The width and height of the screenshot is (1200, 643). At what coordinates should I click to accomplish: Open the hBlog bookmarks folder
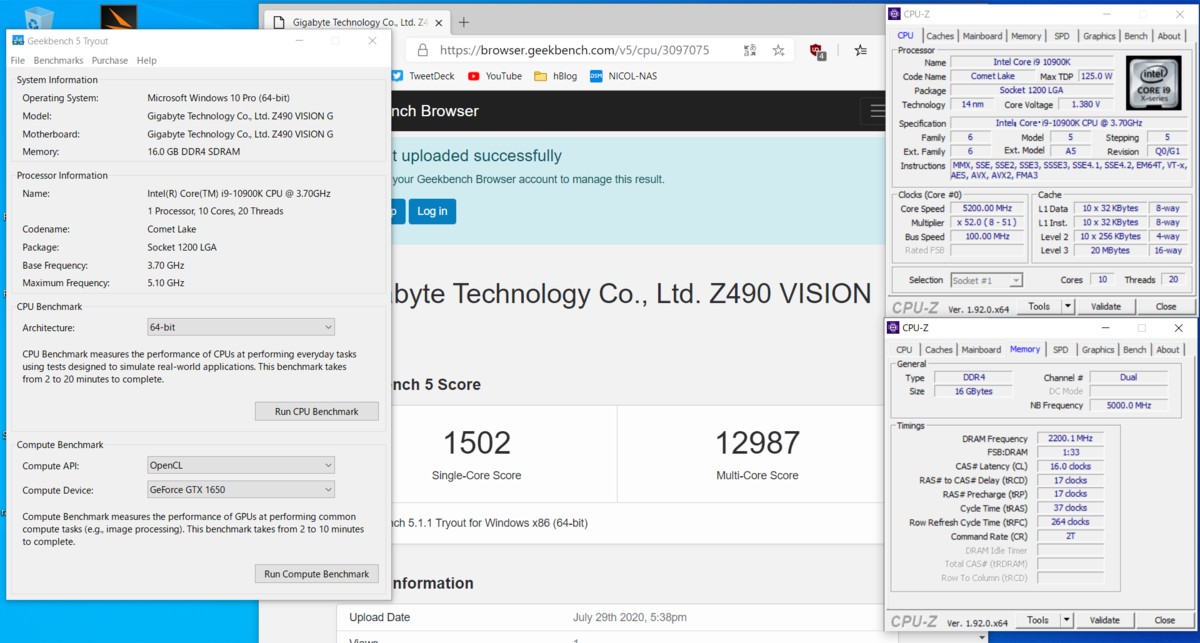click(x=556, y=76)
